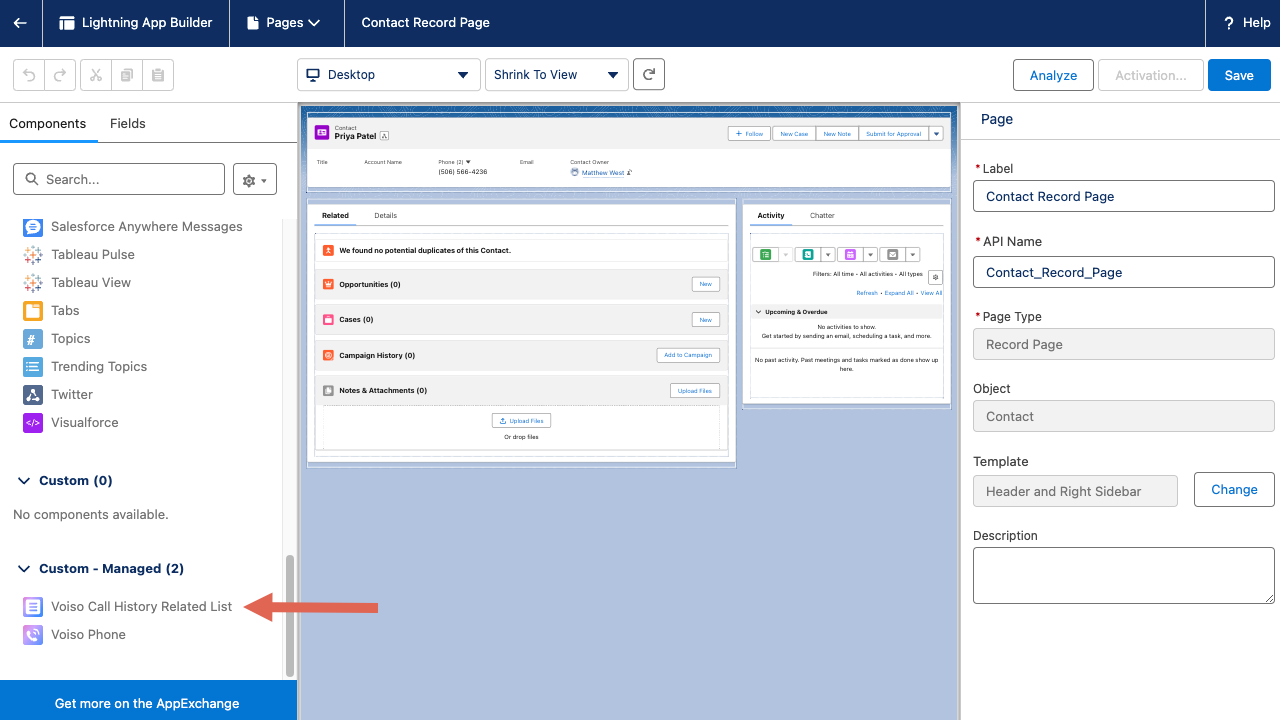The width and height of the screenshot is (1280, 720).
Task: Click the Opportunities related list icon
Action: coord(328,284)
